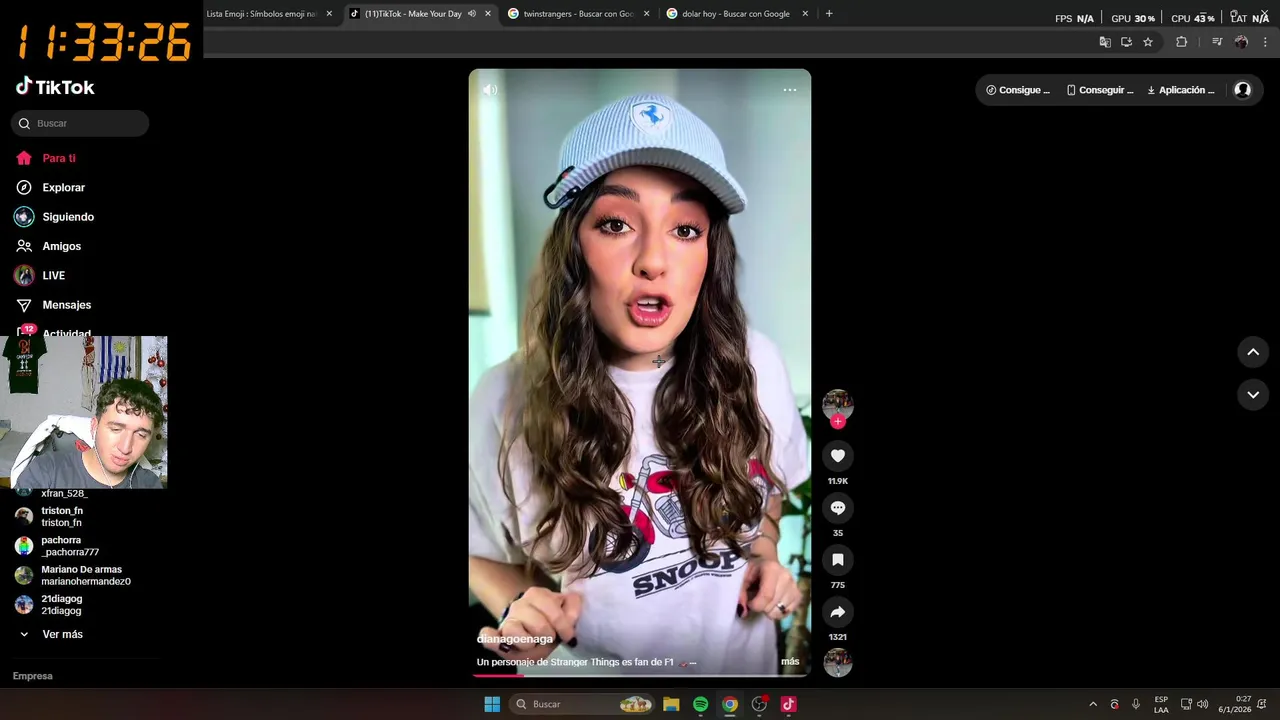
Task: Close the twinstrangers tab
Action: (x=647, y=14)
